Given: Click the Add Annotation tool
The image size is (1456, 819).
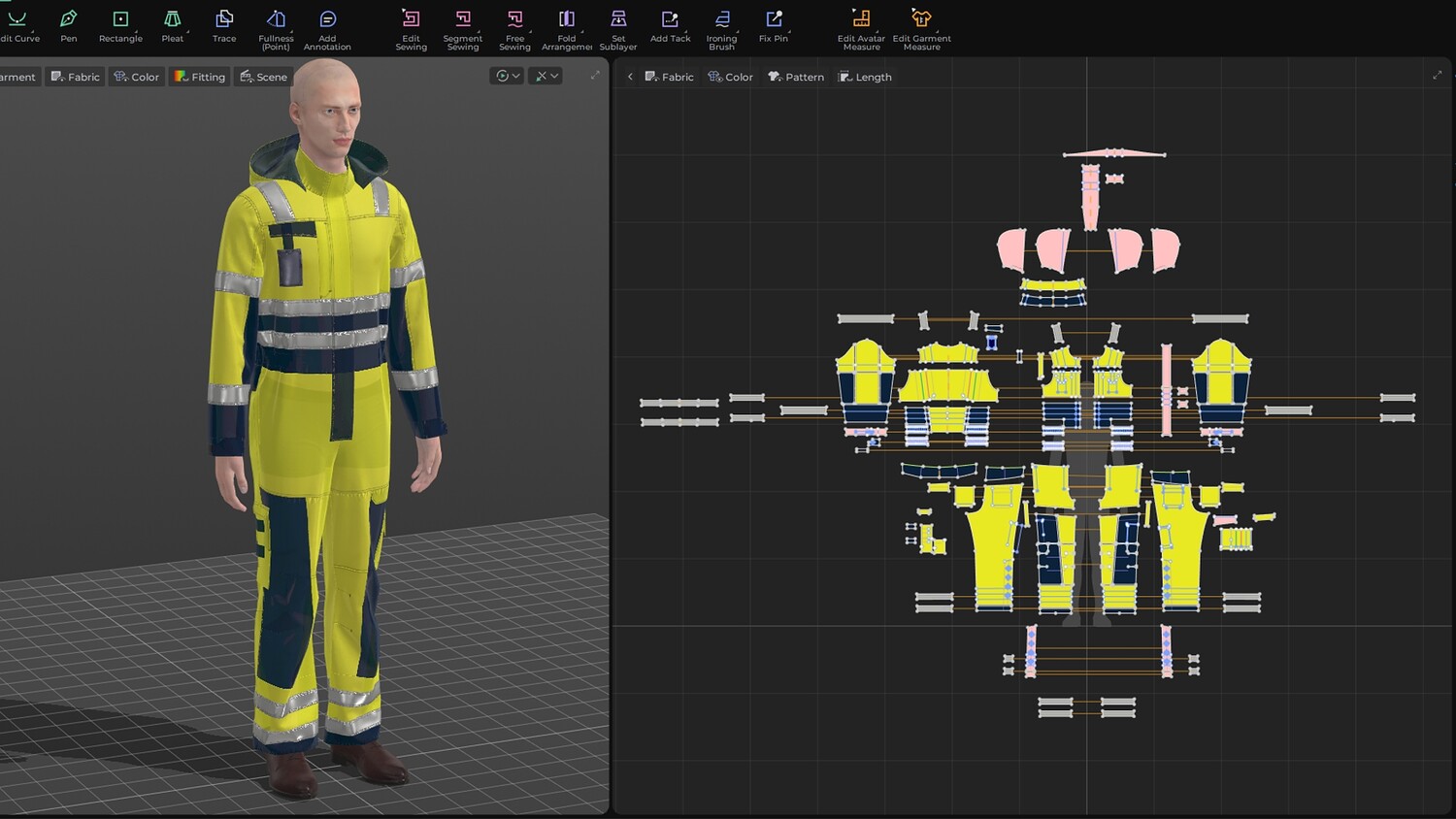Looking at the screenshot, I should tap(327, 30).
